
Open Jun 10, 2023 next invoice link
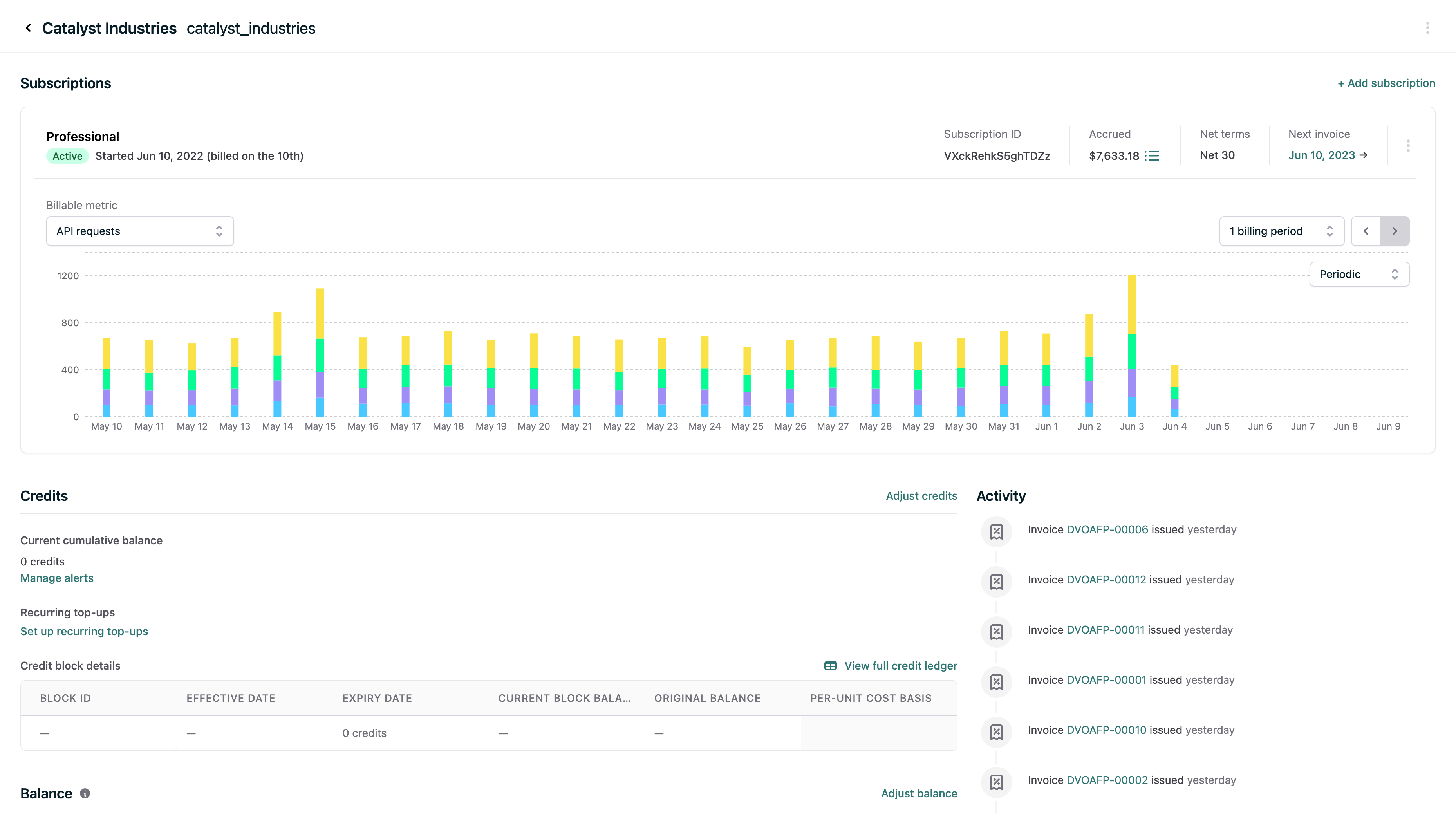click(x=1321, y=155)
